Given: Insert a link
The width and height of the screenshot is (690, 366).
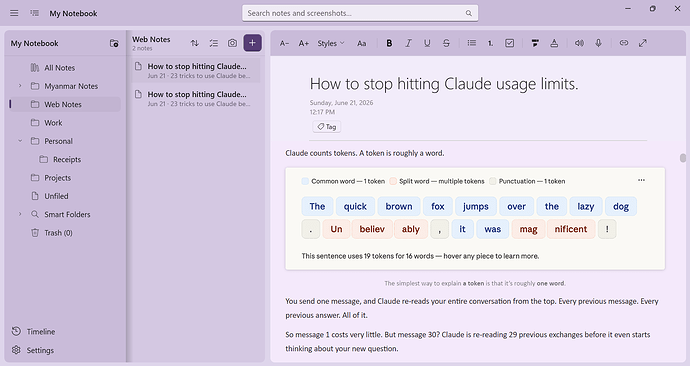Looking at the screenshot, I should pos(624,43).
